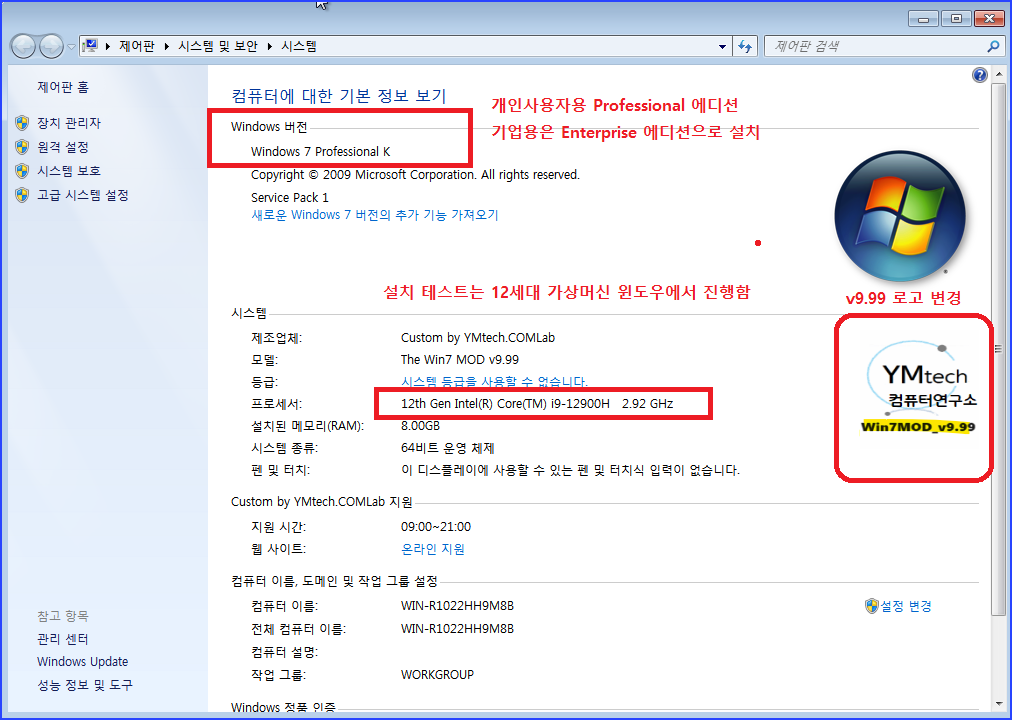Screen dimensions: 1012x720
Task: Open 관리 센터 under 참고 항목
Action: 63,639
